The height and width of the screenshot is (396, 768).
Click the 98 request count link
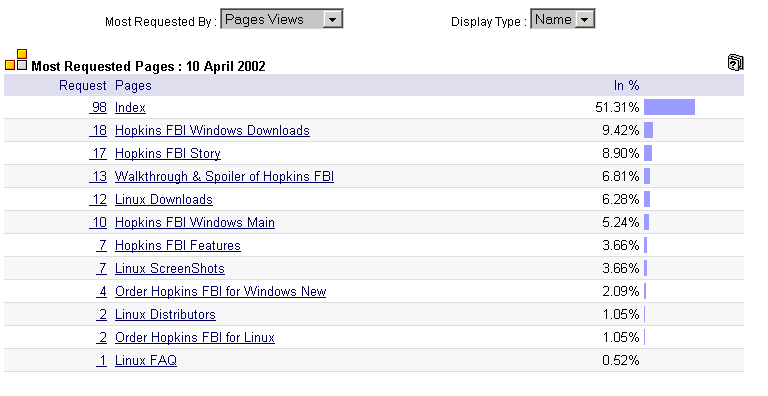[x=98, y=107]
